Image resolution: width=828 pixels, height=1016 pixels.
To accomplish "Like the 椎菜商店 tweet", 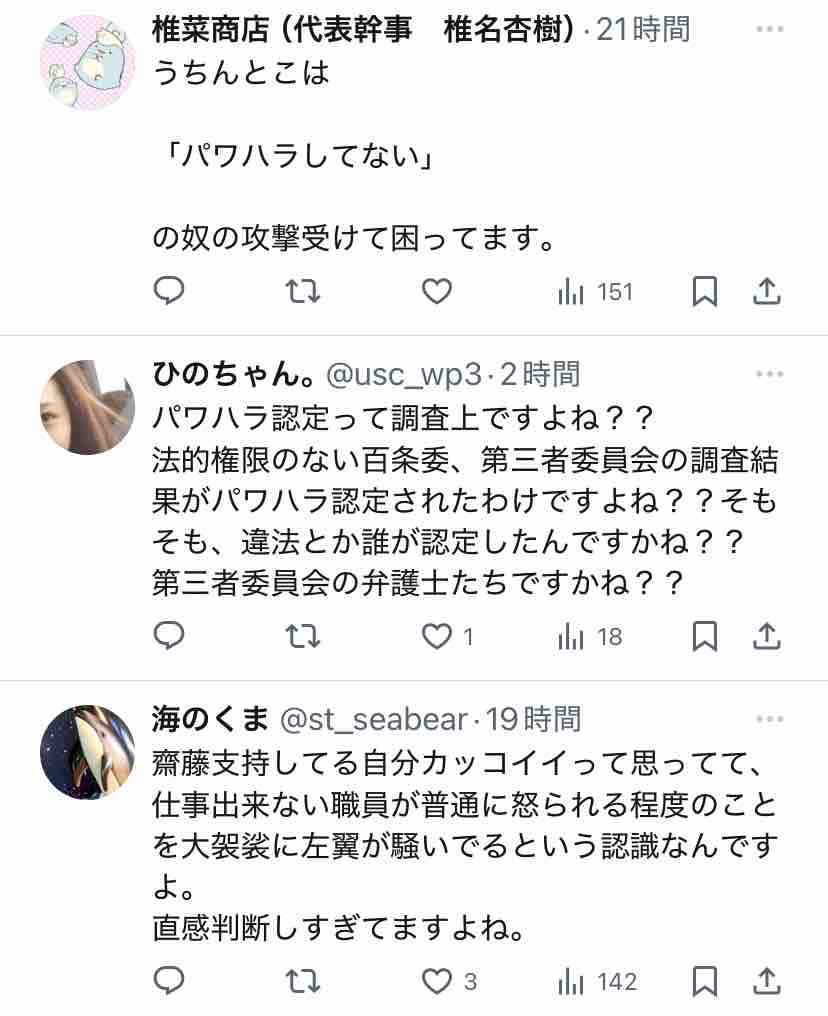I will pos(437,291).
